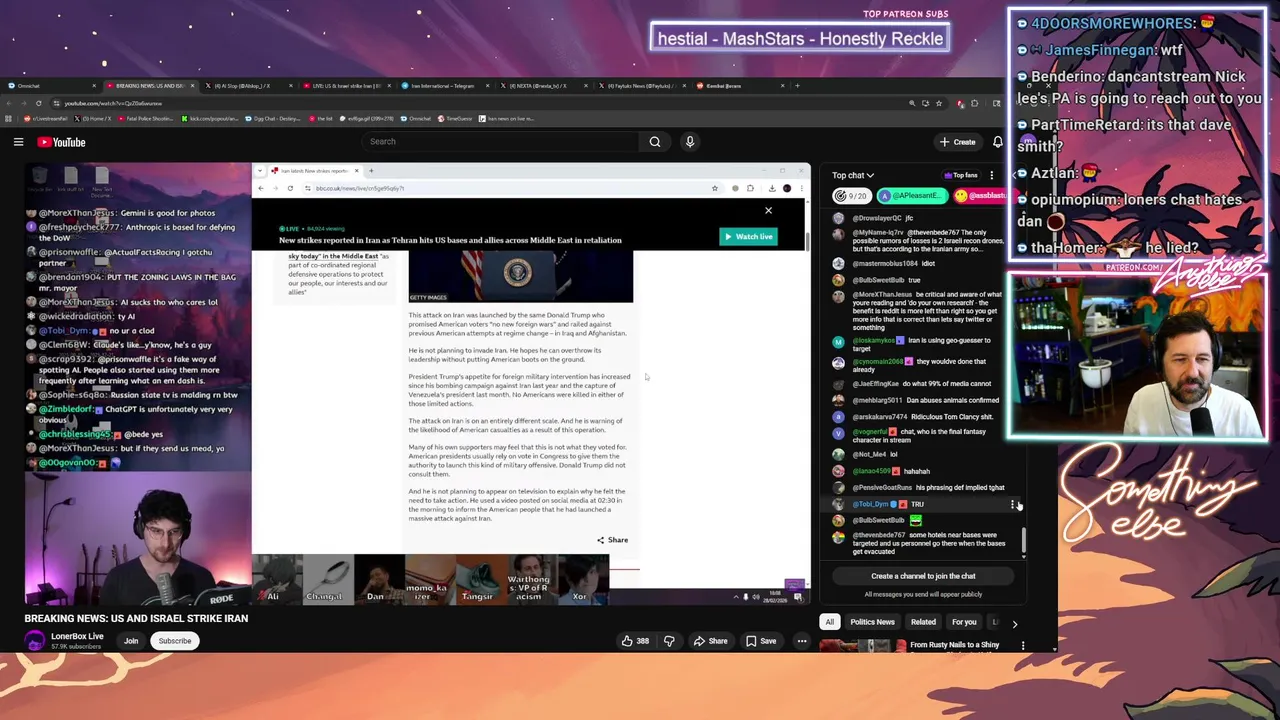Open the LonerBox Live channel avatar
Image resolution: width=1280 pixels, height=720 pixels.
[x=35, y=641]
